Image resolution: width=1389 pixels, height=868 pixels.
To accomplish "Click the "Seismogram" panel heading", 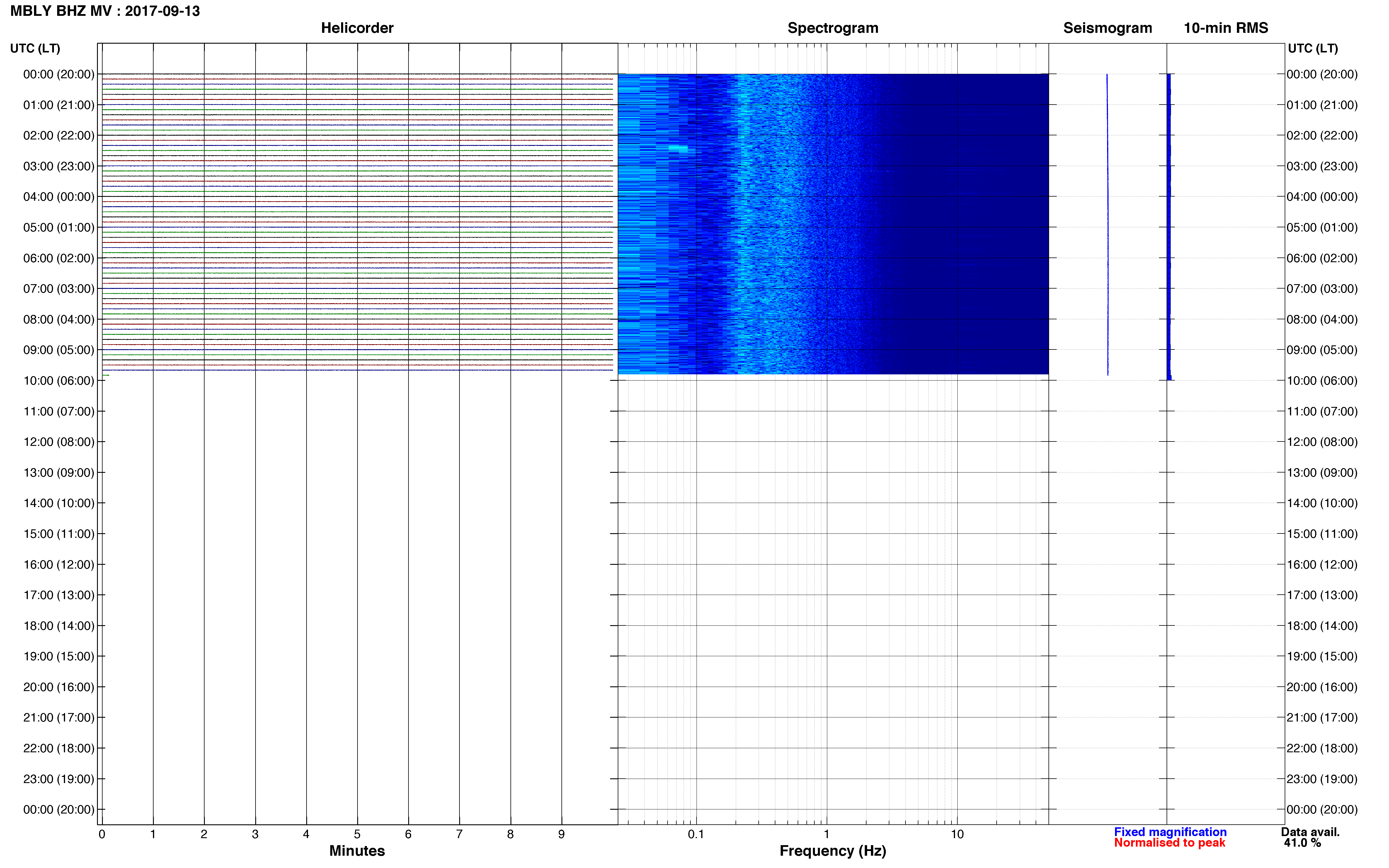I will pyautogui.click(x=1108, y=28).
